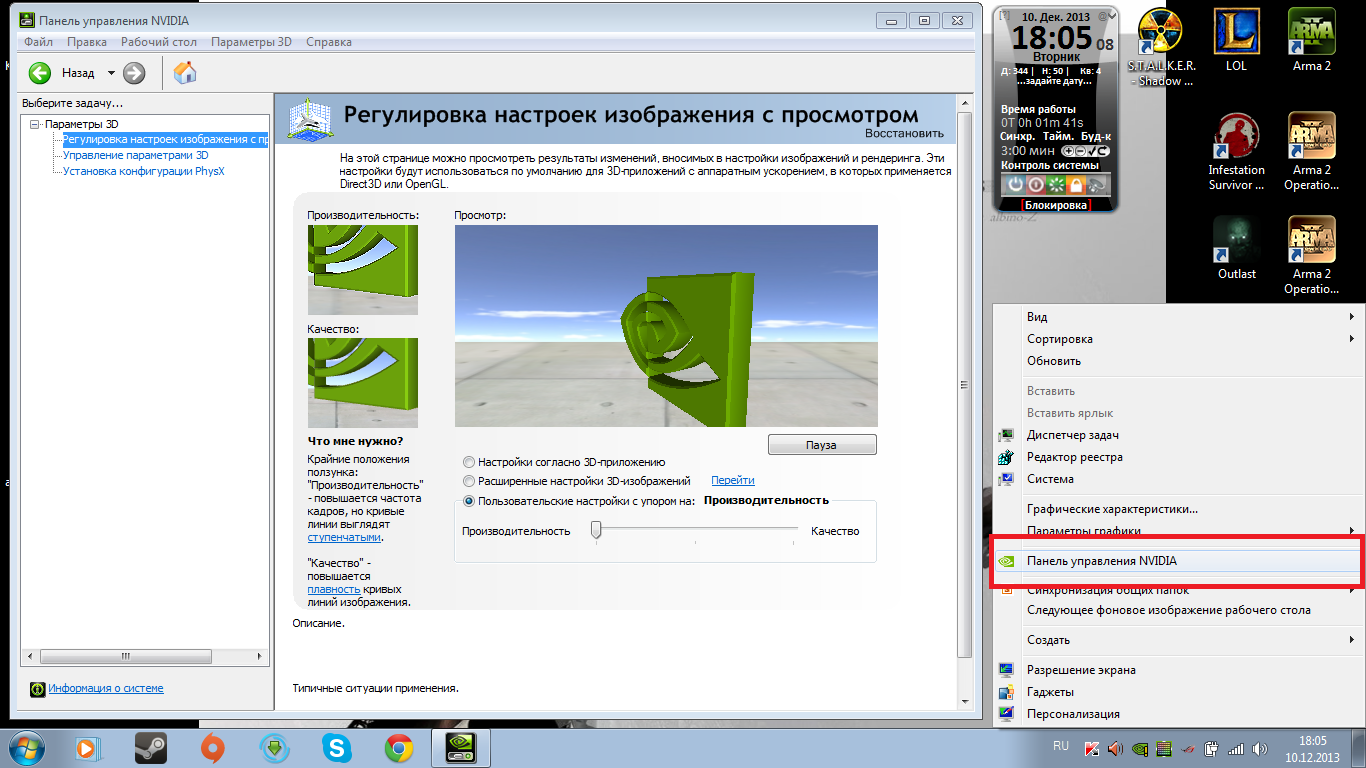The height and width of the screenshot is (768, 1366).
Task: Open the 'Параметры 3D' menu
Action: pyautogui.click(x=251, y=42)
